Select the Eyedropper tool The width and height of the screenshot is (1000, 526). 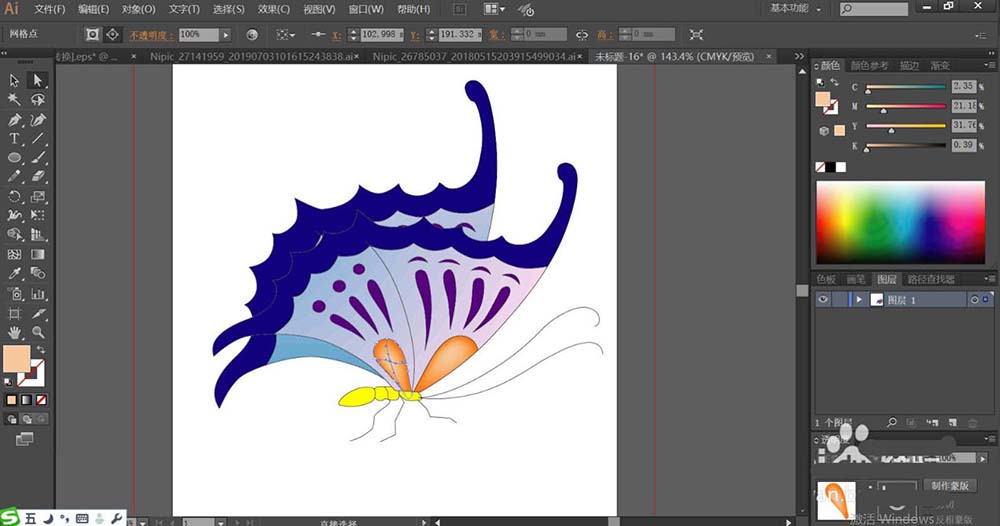(15, 273)
